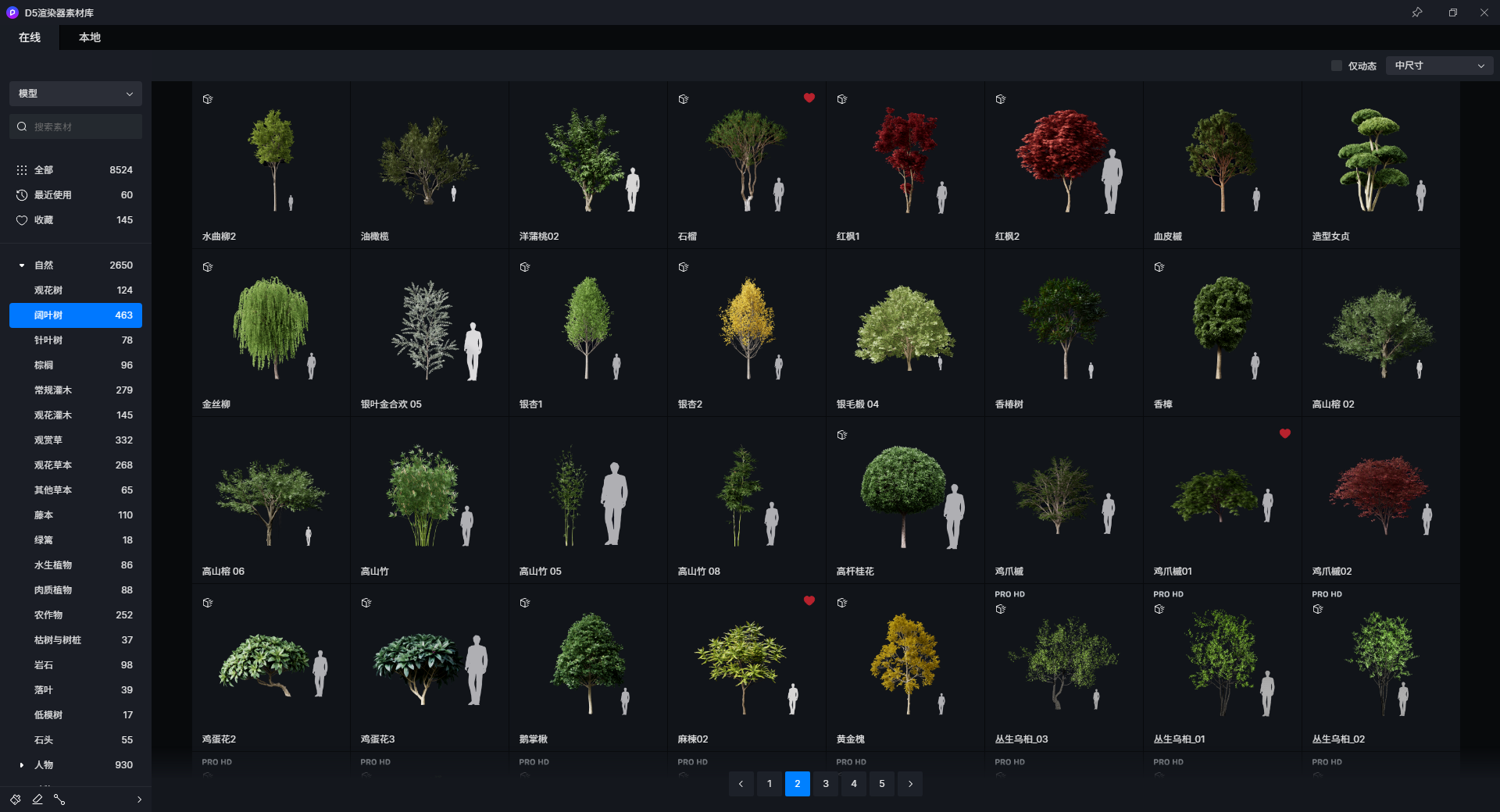Click the path tool icon
1500x812 pixels.
pos(59,800)
